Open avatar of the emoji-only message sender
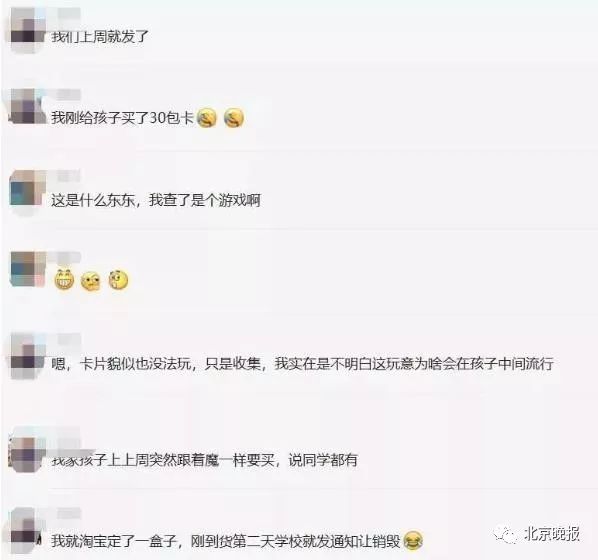 click(x=28, y=269)
